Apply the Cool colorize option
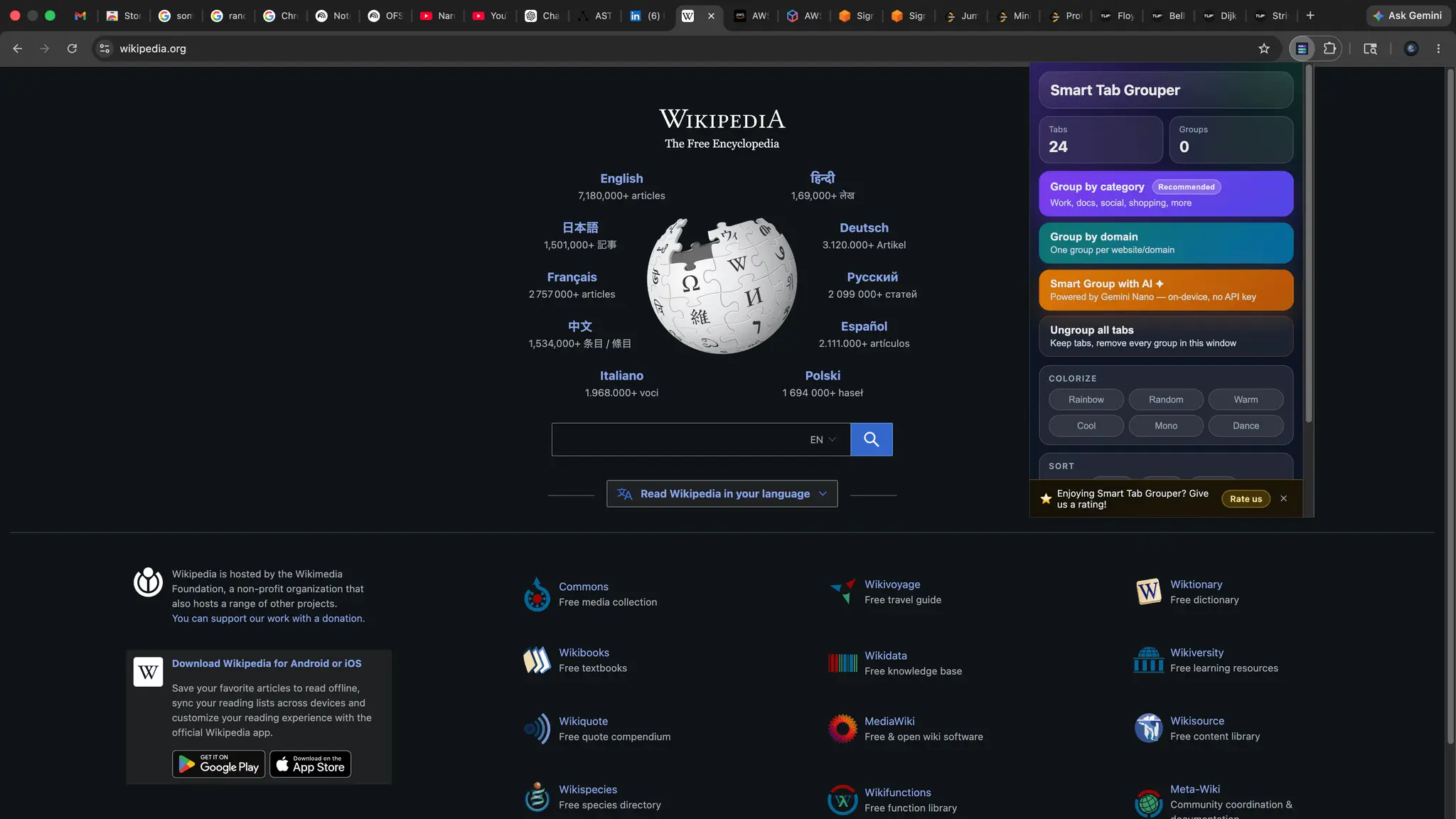 (1086, 426)
